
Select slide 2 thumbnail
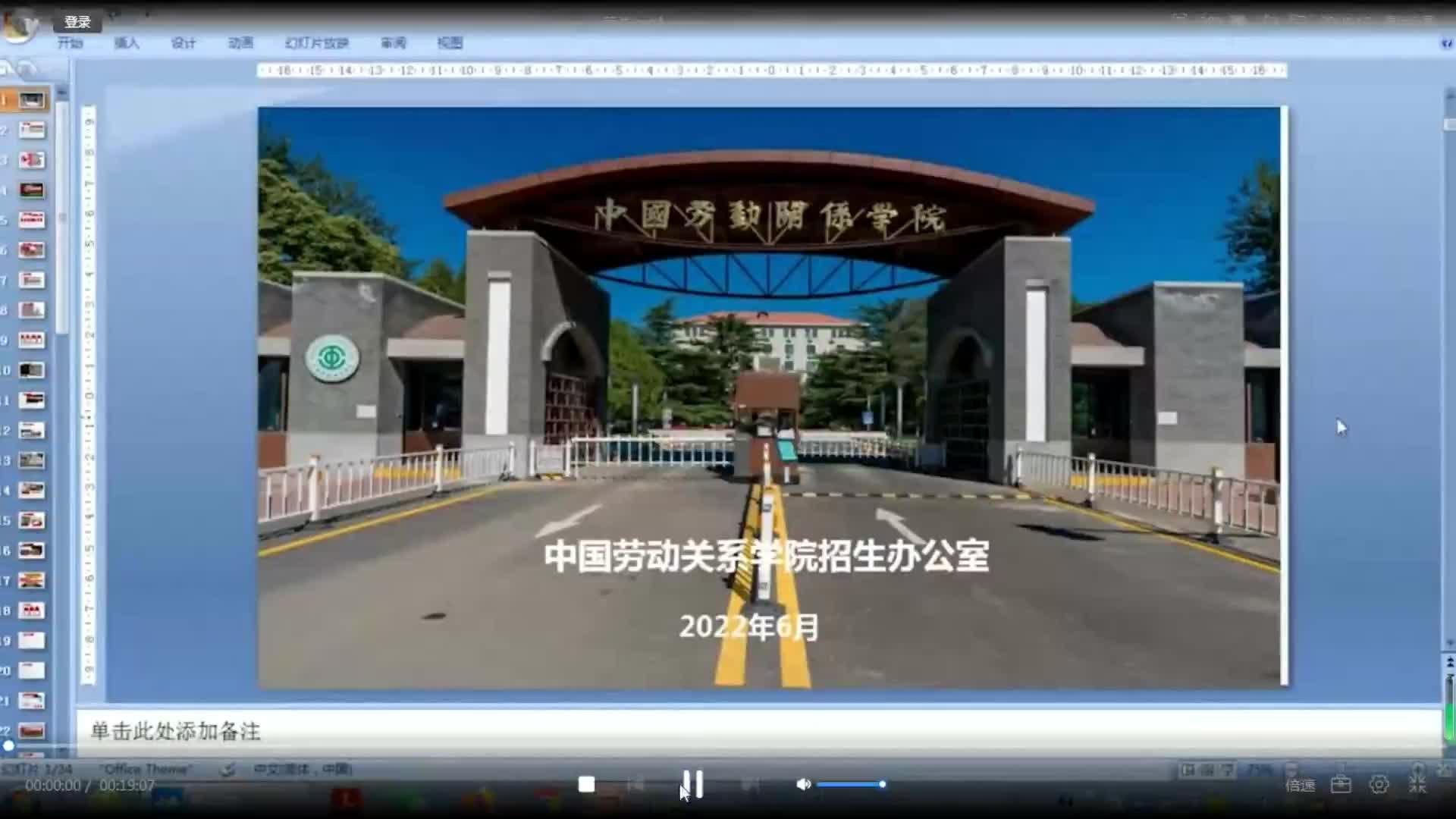click(32, 130)
